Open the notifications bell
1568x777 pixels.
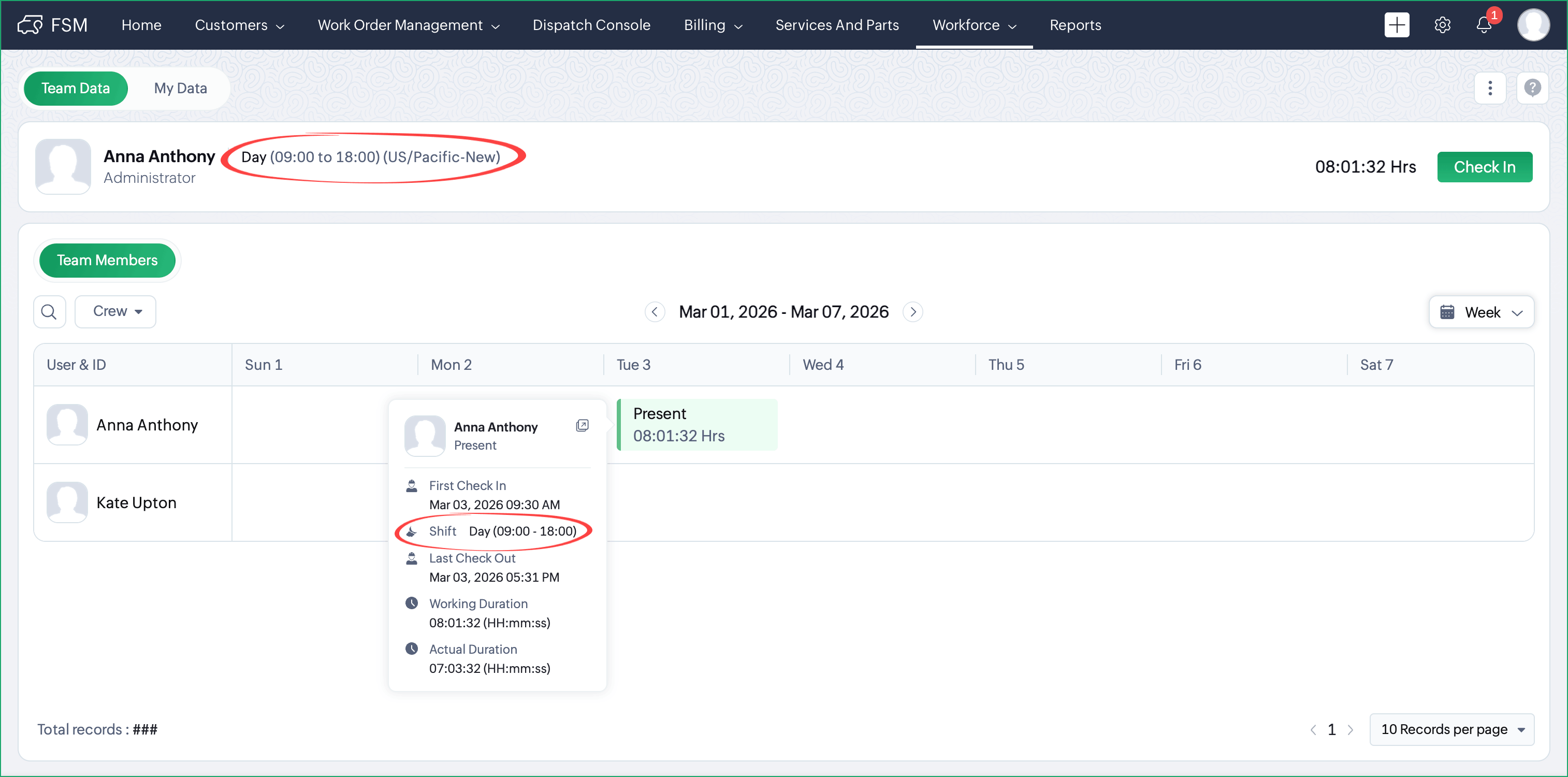point(1484,25)
